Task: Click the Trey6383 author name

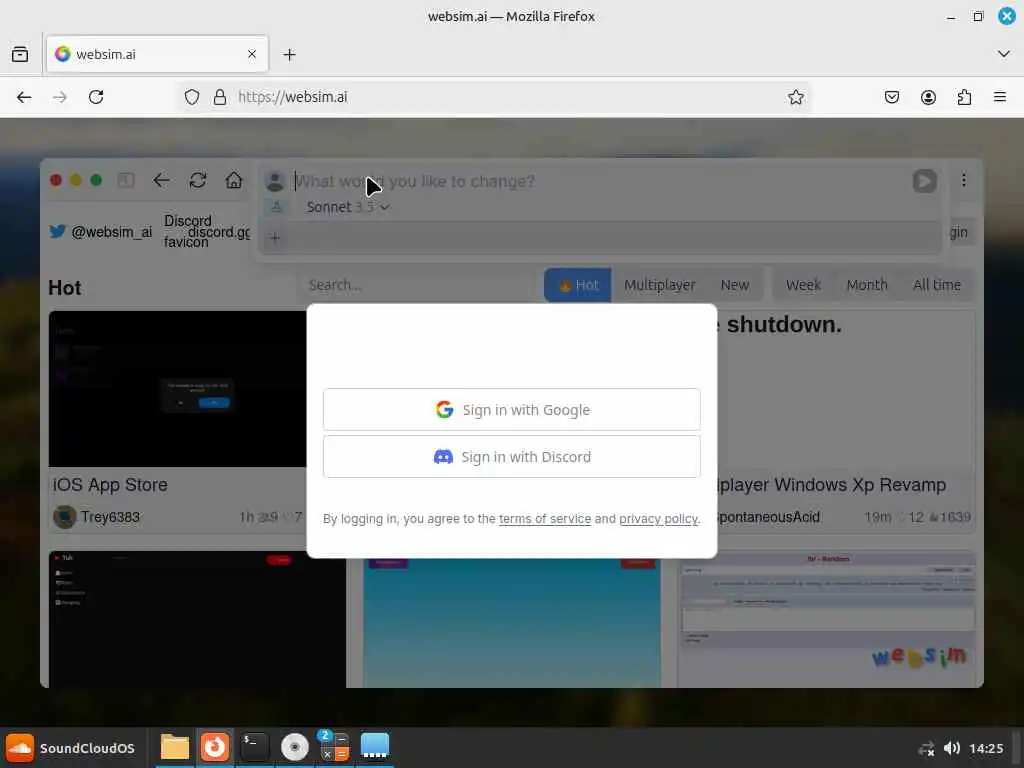Action: coord(110,517)
